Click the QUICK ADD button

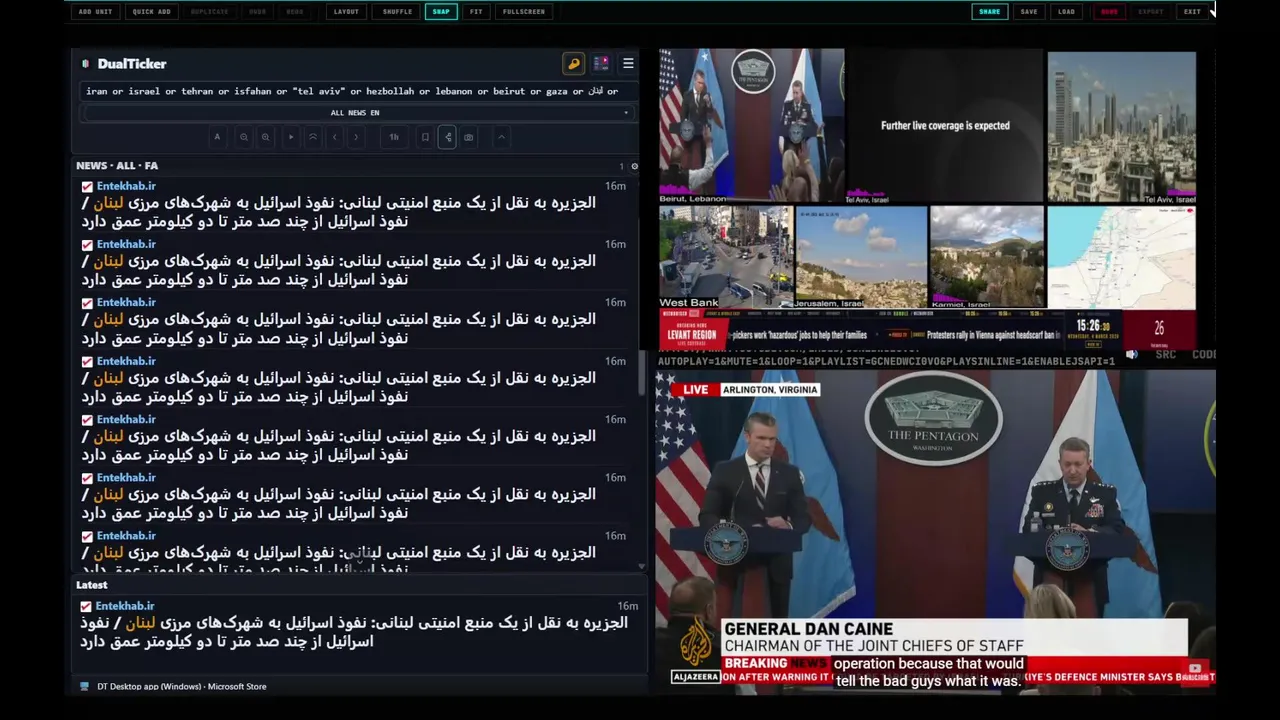[152, 12]
